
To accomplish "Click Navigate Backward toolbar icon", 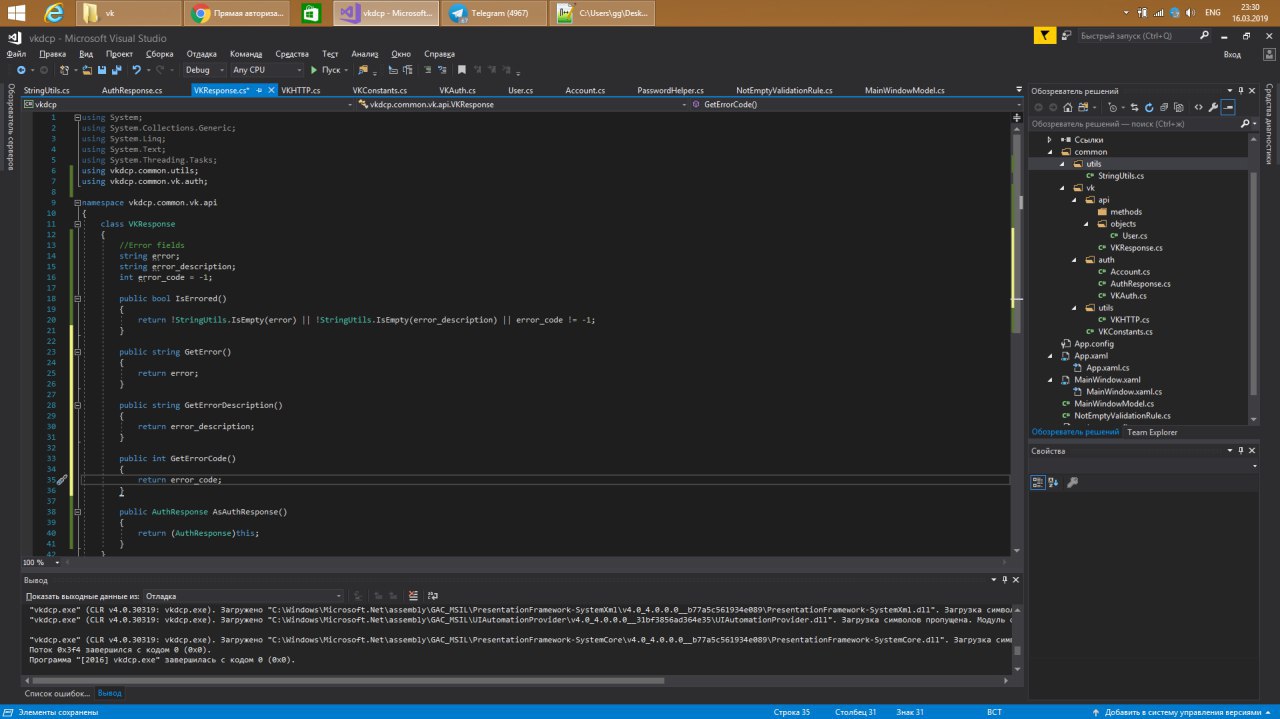I will pyautogui.click(x=21, y=70).
